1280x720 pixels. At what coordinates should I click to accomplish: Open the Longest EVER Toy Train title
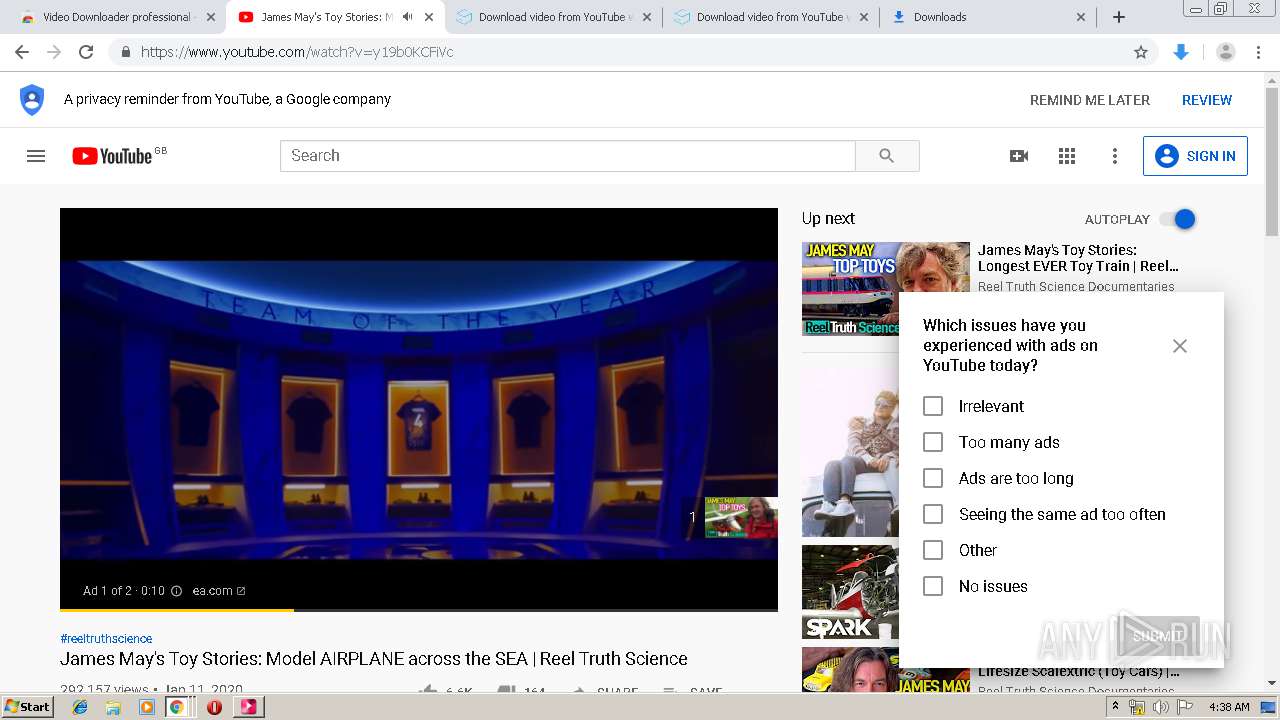(x=1078, y=258)
